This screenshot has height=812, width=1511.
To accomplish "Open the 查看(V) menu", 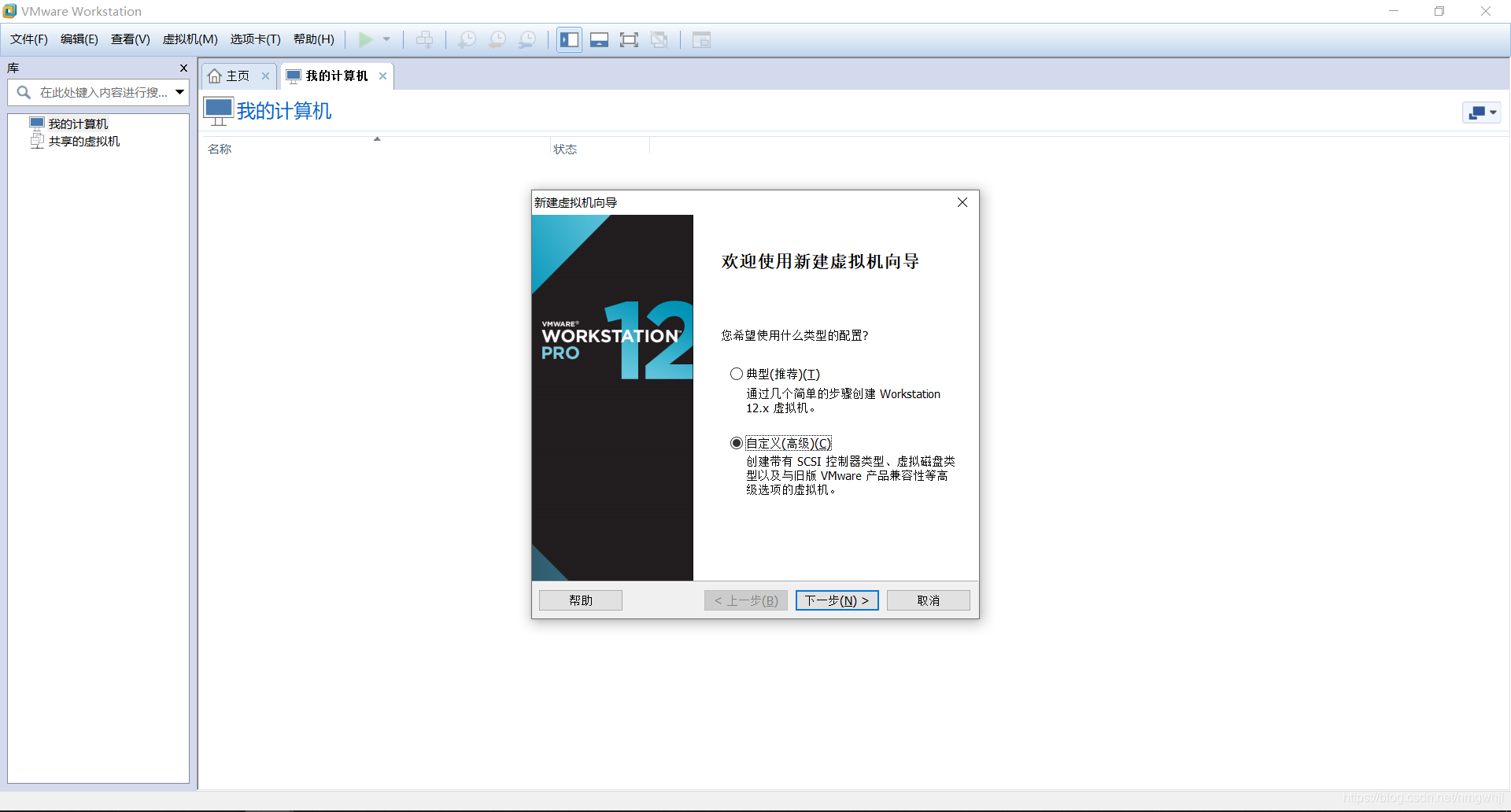I will (130, 39).
